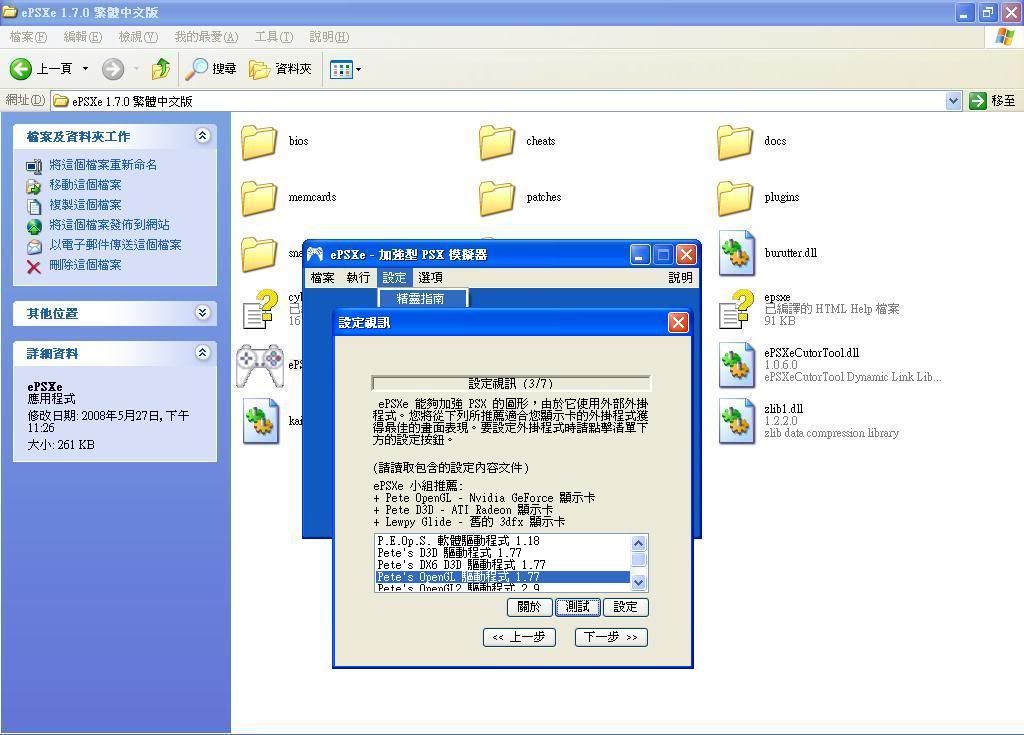Open the cheats folder icon
1024x735 pixels.
click(496, 142)
